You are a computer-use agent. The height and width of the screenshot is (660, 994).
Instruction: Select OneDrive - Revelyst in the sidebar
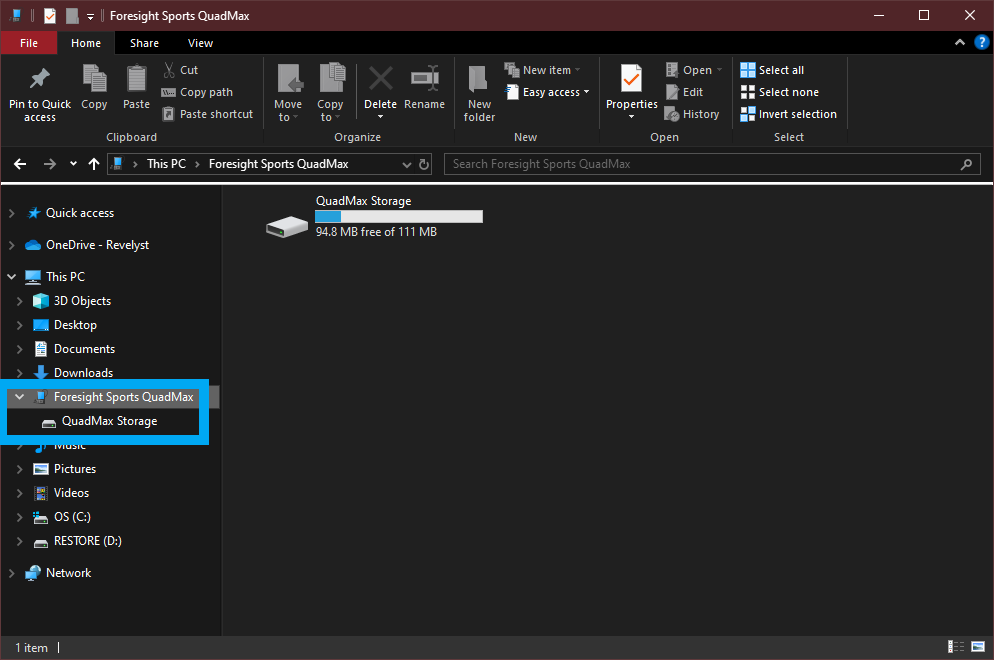(x=97, y=245)
